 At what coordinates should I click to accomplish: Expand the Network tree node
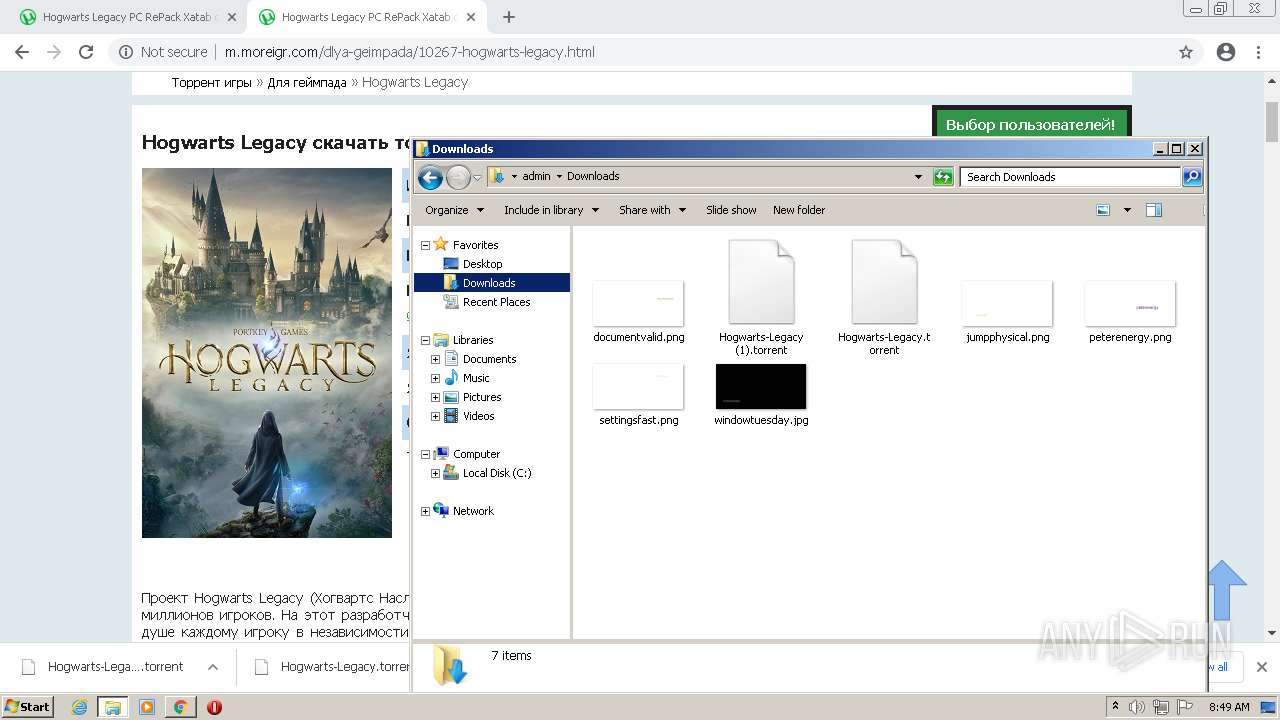coord(425,511)
